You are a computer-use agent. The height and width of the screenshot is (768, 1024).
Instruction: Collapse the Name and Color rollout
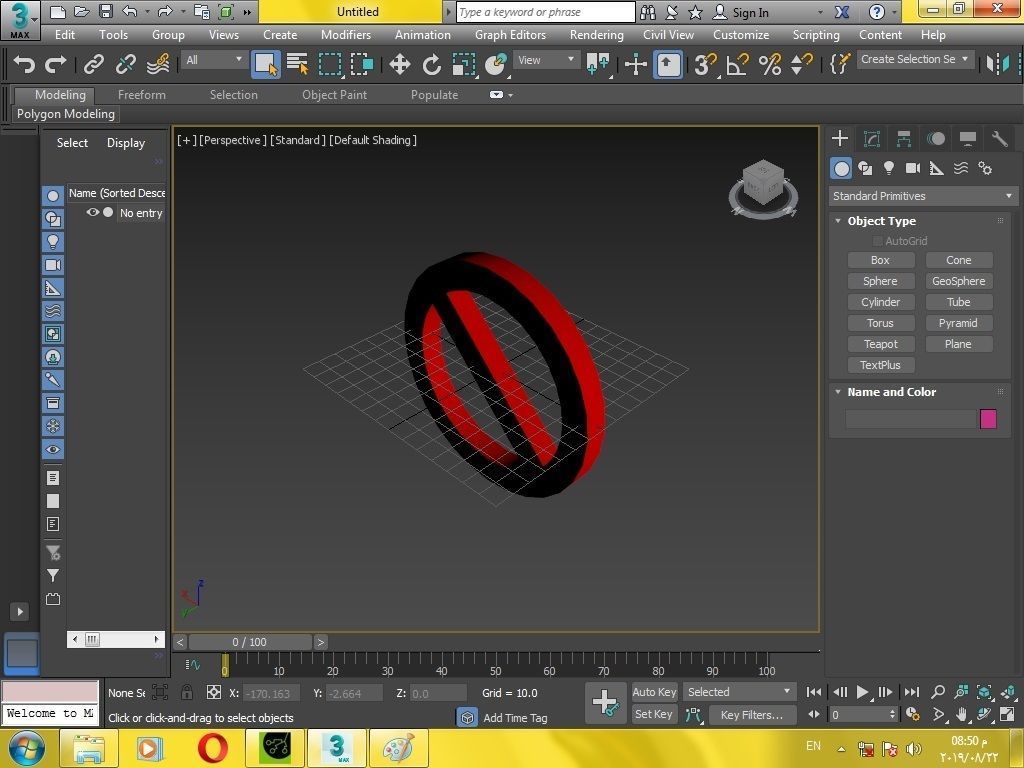[x=838, y=392]
